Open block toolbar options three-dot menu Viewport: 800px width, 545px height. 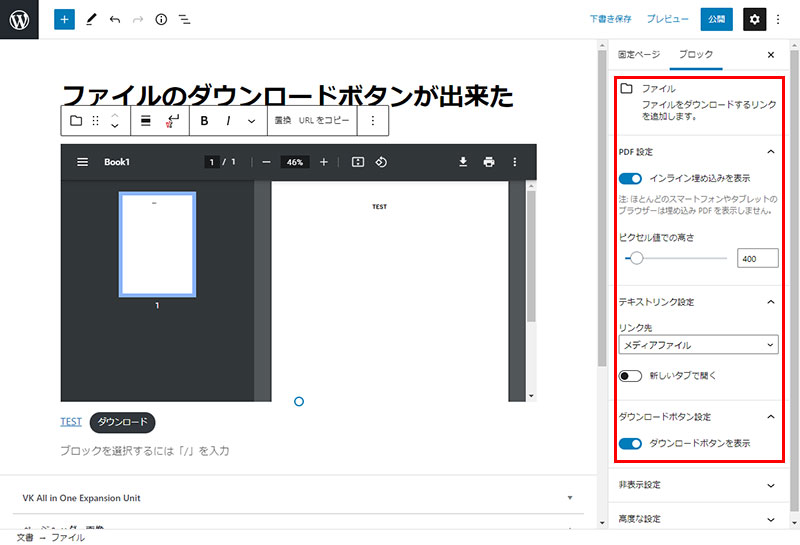coord(373,121)
